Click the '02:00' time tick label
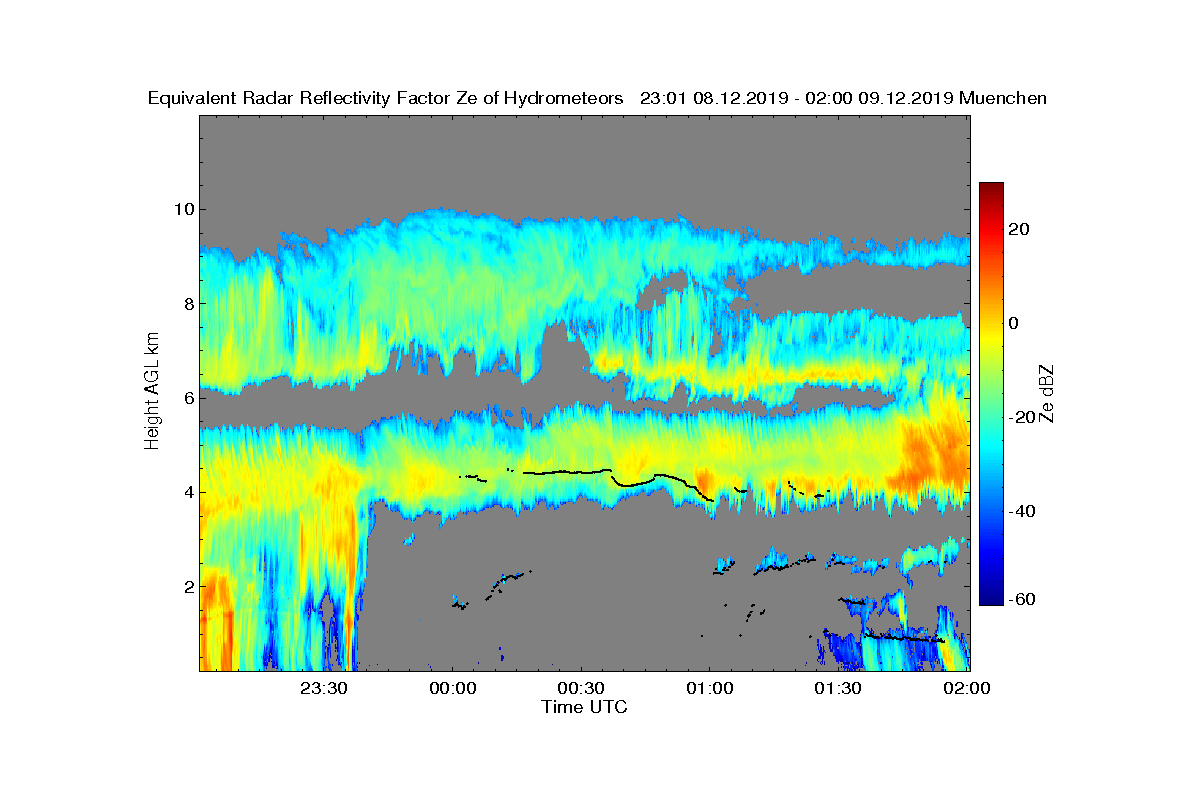1200x800 pixels. pyautogui.click(x=967, y=688)
